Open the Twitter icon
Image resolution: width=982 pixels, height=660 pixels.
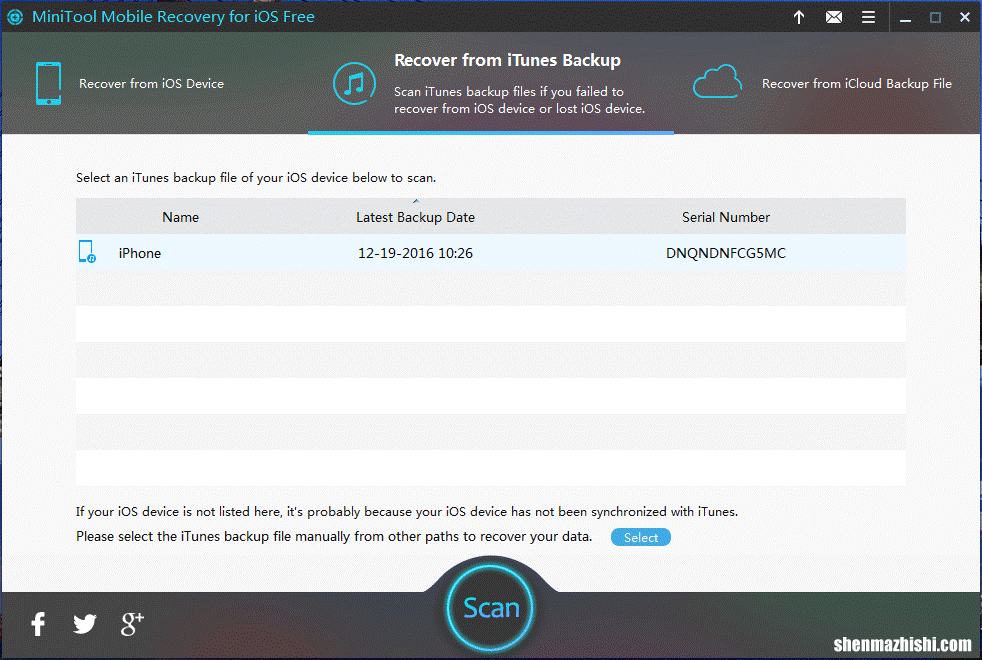click(85, 624)
